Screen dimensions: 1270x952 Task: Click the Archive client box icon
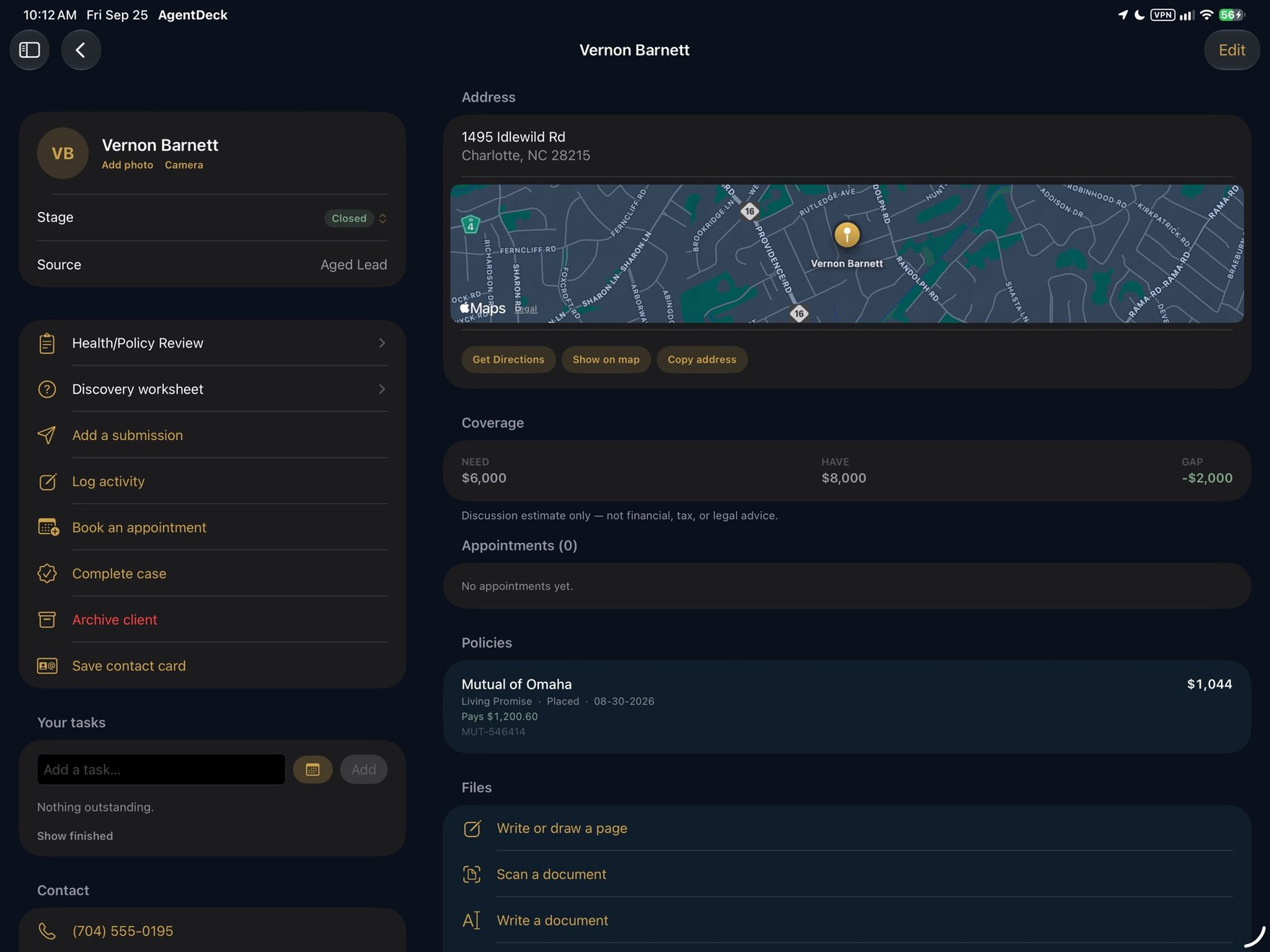[47, 620]
